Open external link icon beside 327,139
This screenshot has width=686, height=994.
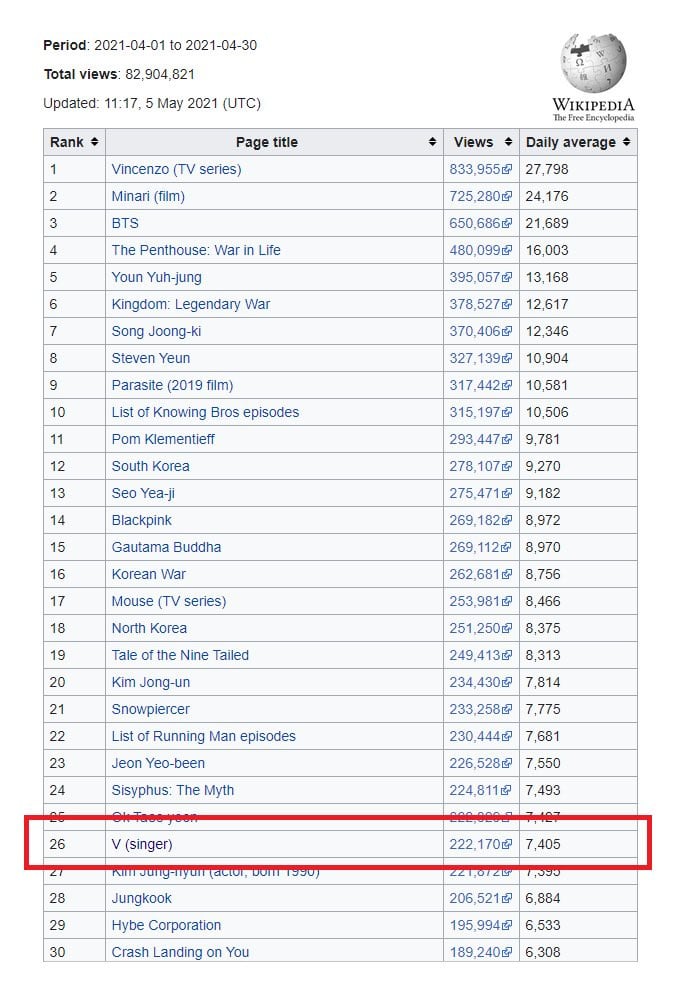coord(507,358)
